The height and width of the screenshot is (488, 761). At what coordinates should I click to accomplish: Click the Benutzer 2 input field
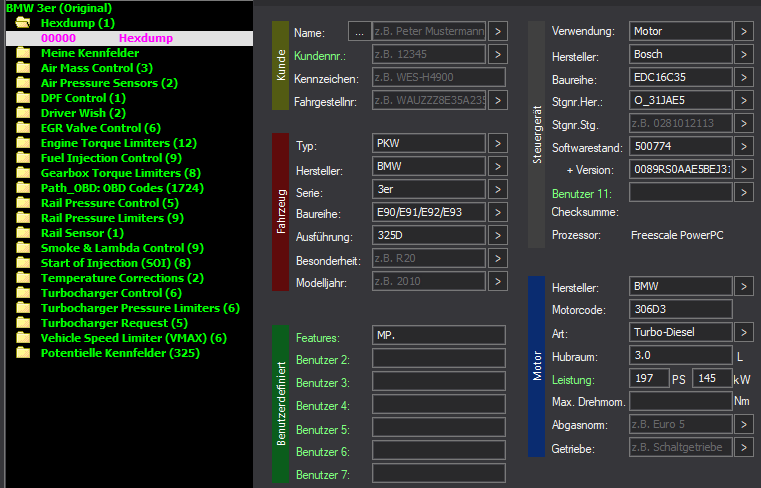(439, 358)
